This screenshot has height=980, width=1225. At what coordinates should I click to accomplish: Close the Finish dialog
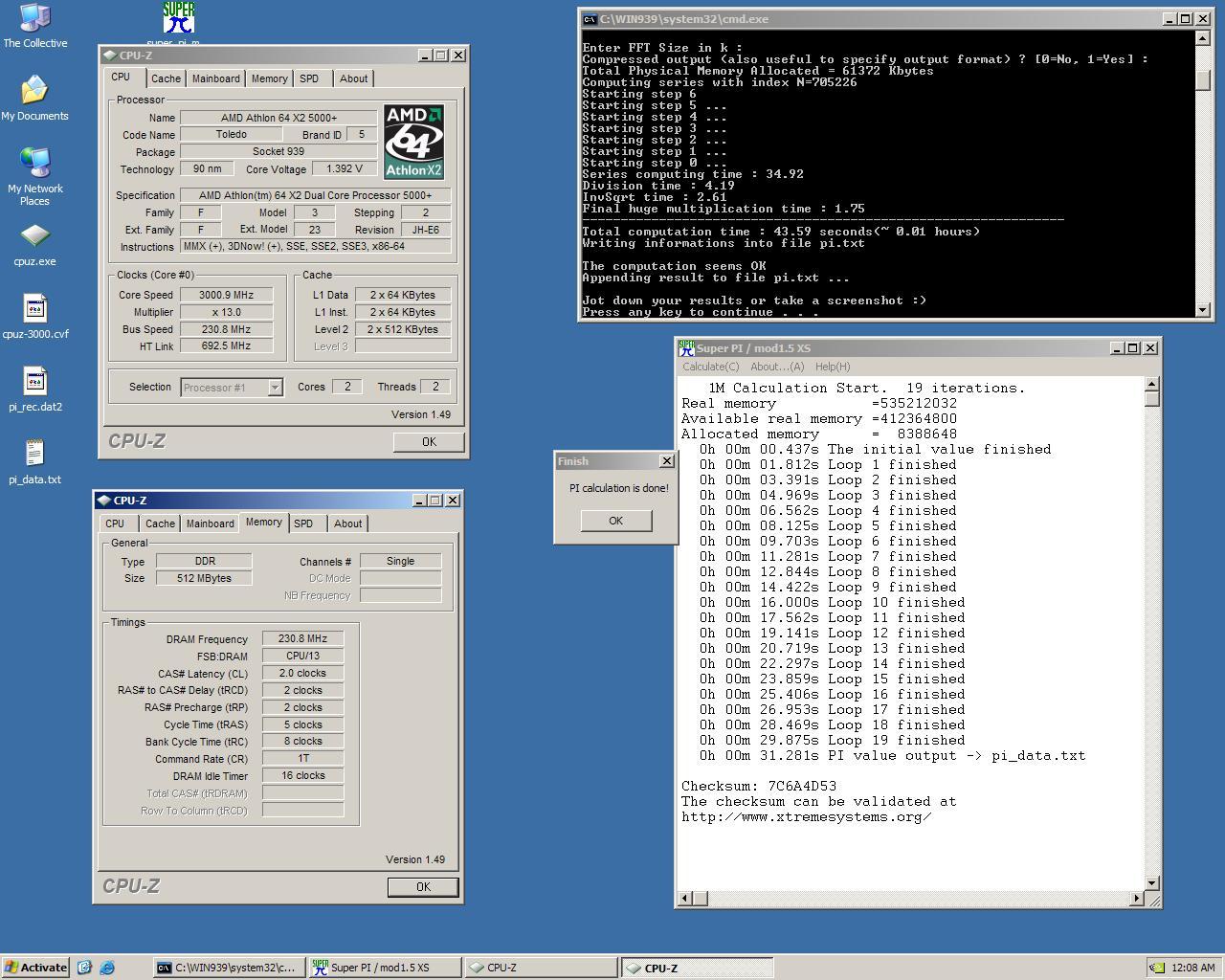[x=666, y=461]
